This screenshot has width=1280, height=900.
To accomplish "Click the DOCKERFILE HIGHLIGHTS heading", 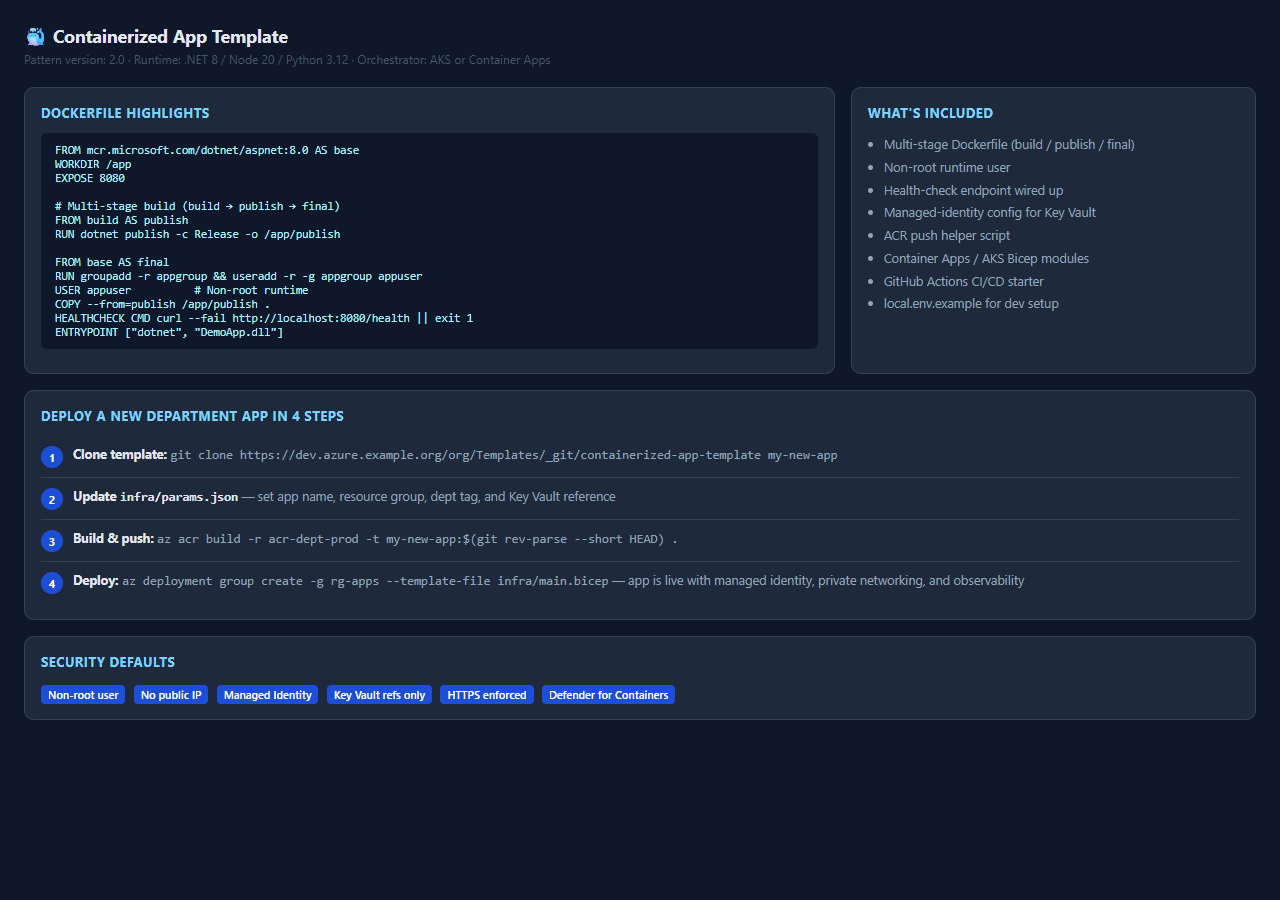I will tap(125, 113).
